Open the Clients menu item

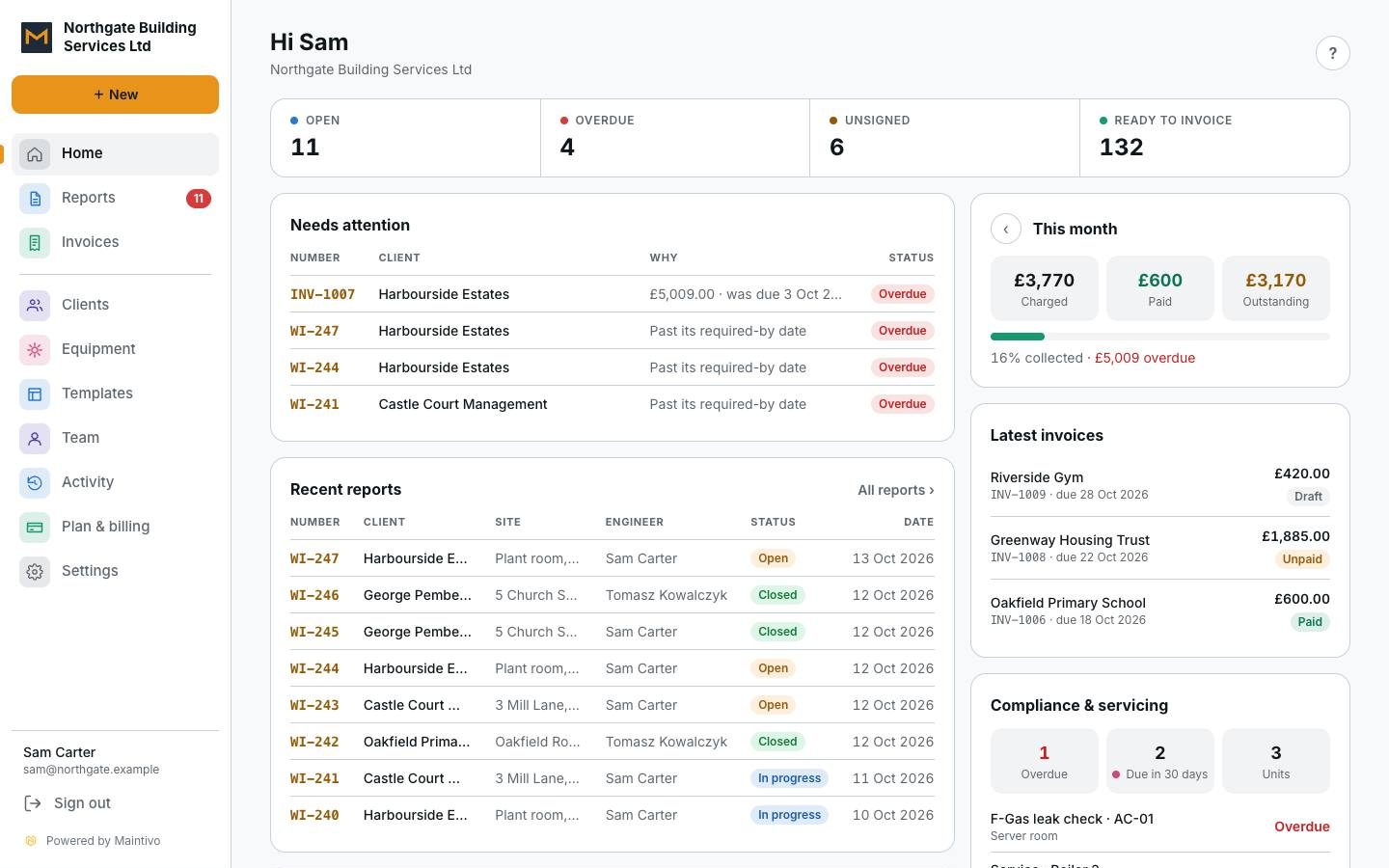115,306
